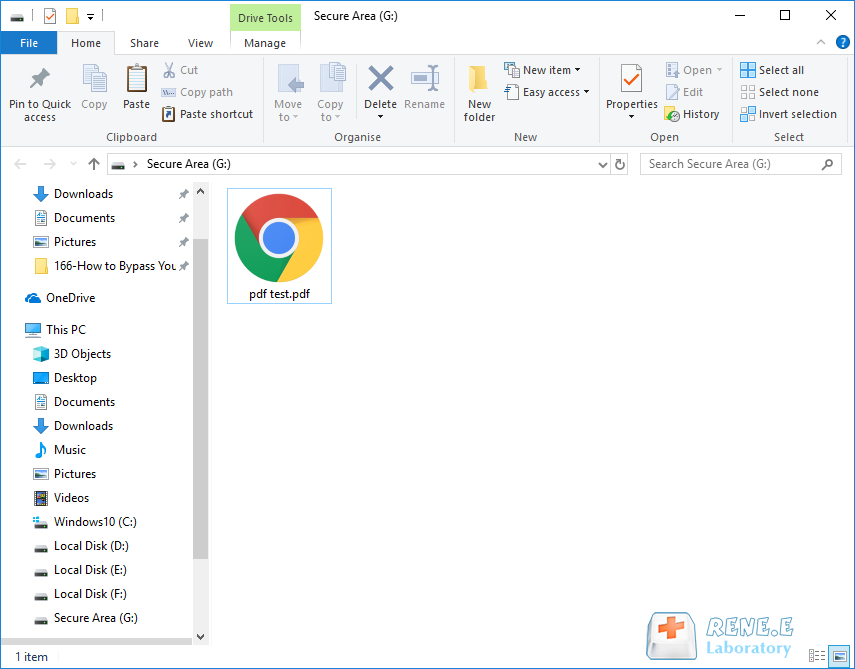855x669 pixels.
Task: Click Copy path in Clipboard group
Action: pyautogui.click(x=197, y=92)
